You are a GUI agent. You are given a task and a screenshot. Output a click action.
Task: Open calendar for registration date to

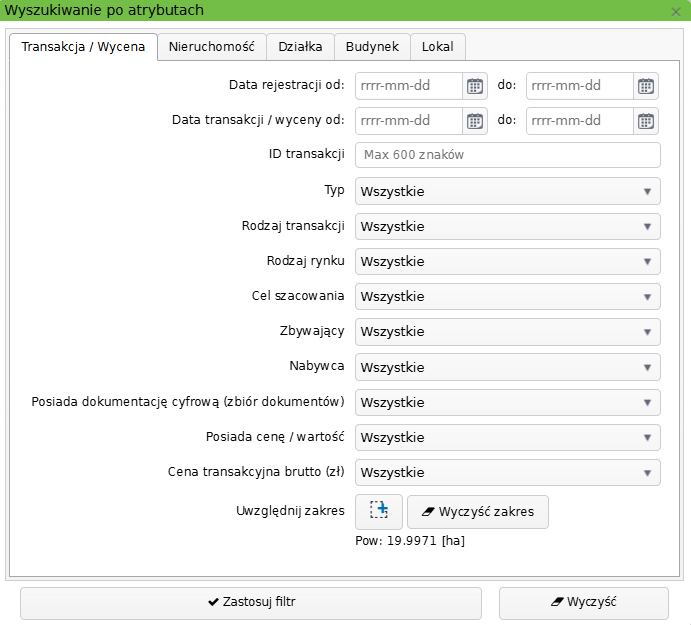click(647, 86)
